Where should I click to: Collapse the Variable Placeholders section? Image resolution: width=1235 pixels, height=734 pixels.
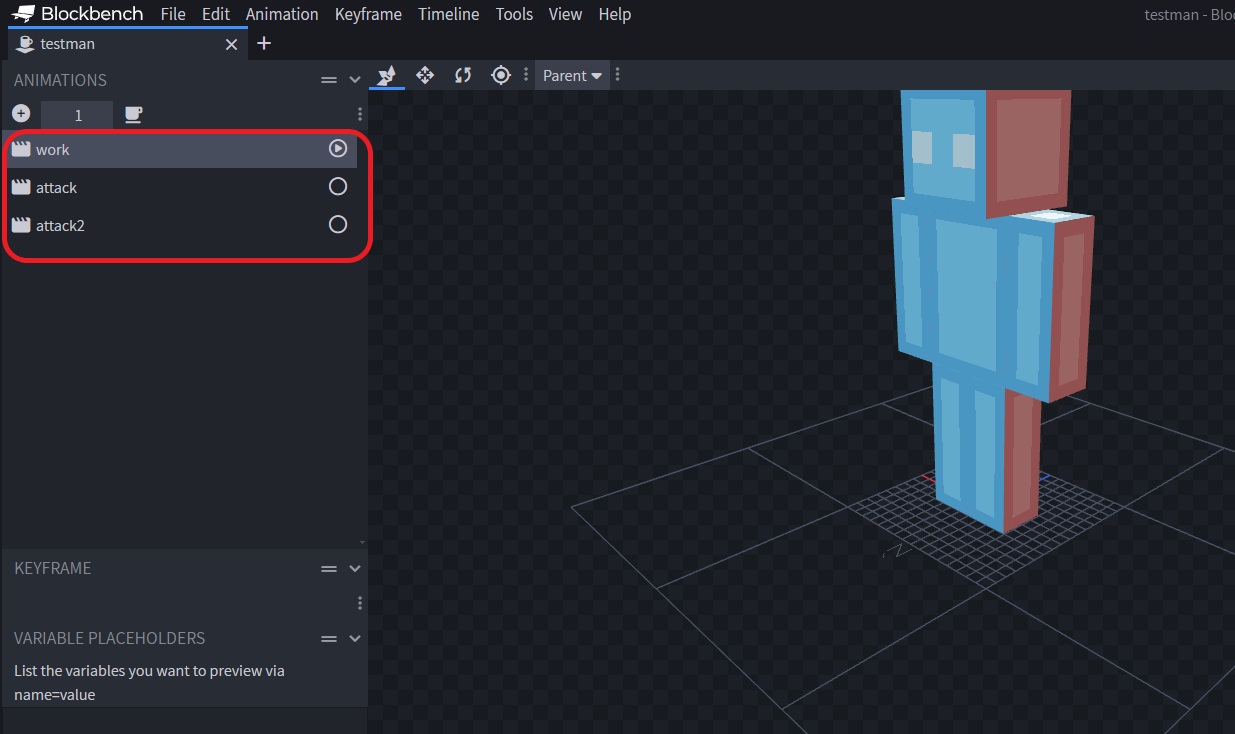[354, 638]
